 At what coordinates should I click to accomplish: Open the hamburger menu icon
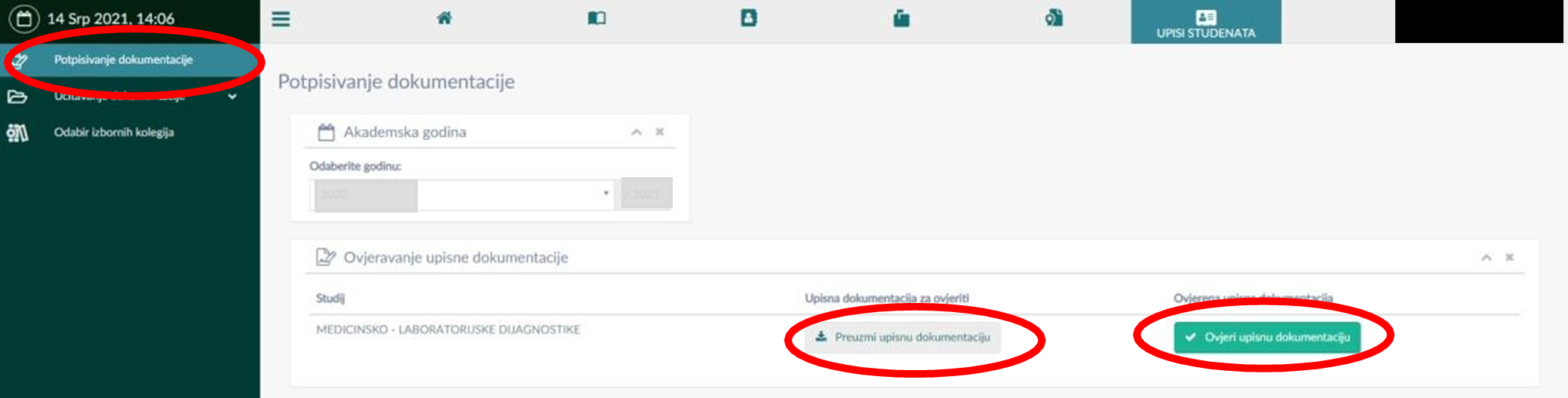[x=281, y=19]
